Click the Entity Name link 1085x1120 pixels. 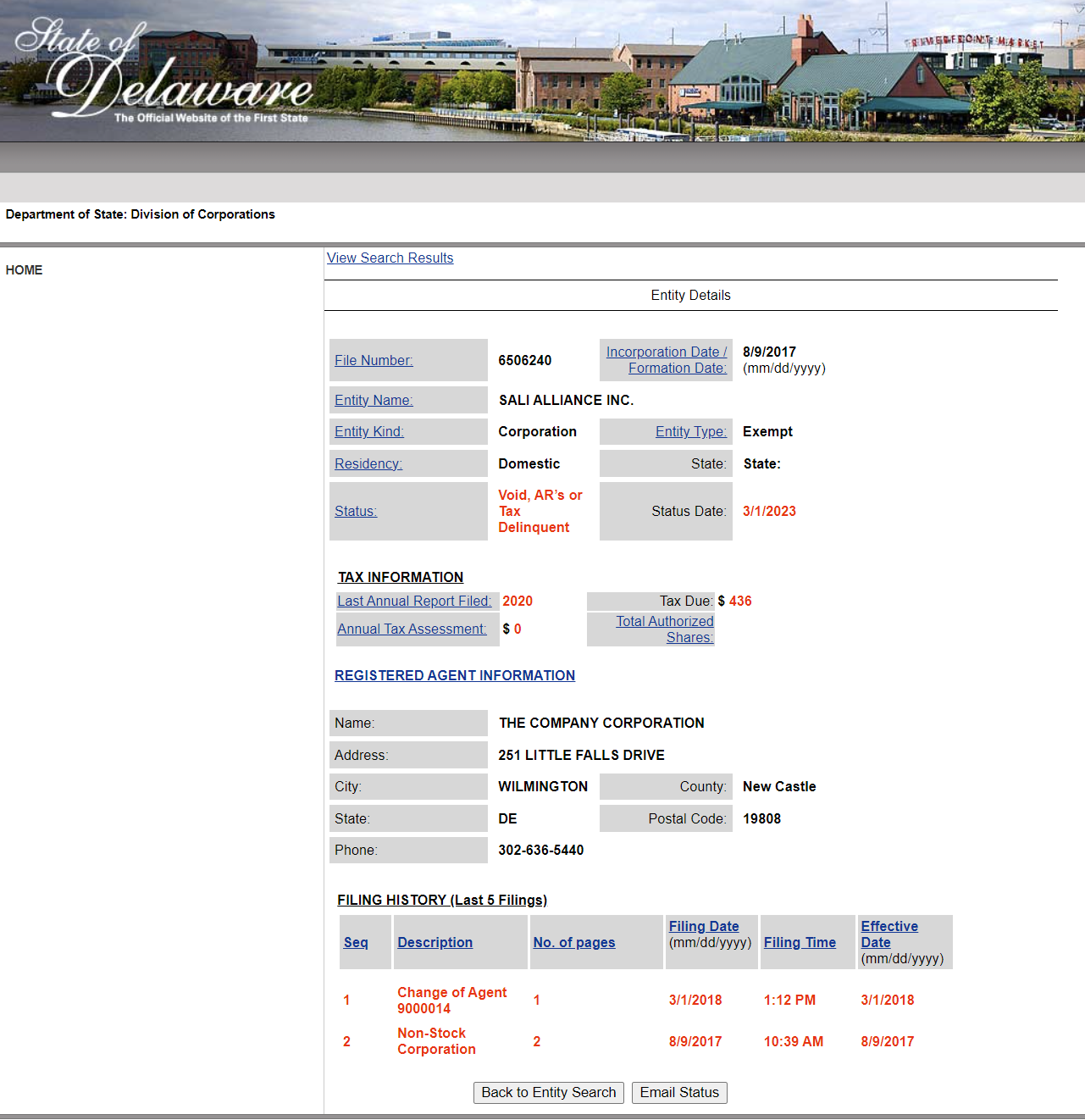[x=374, y=400]
